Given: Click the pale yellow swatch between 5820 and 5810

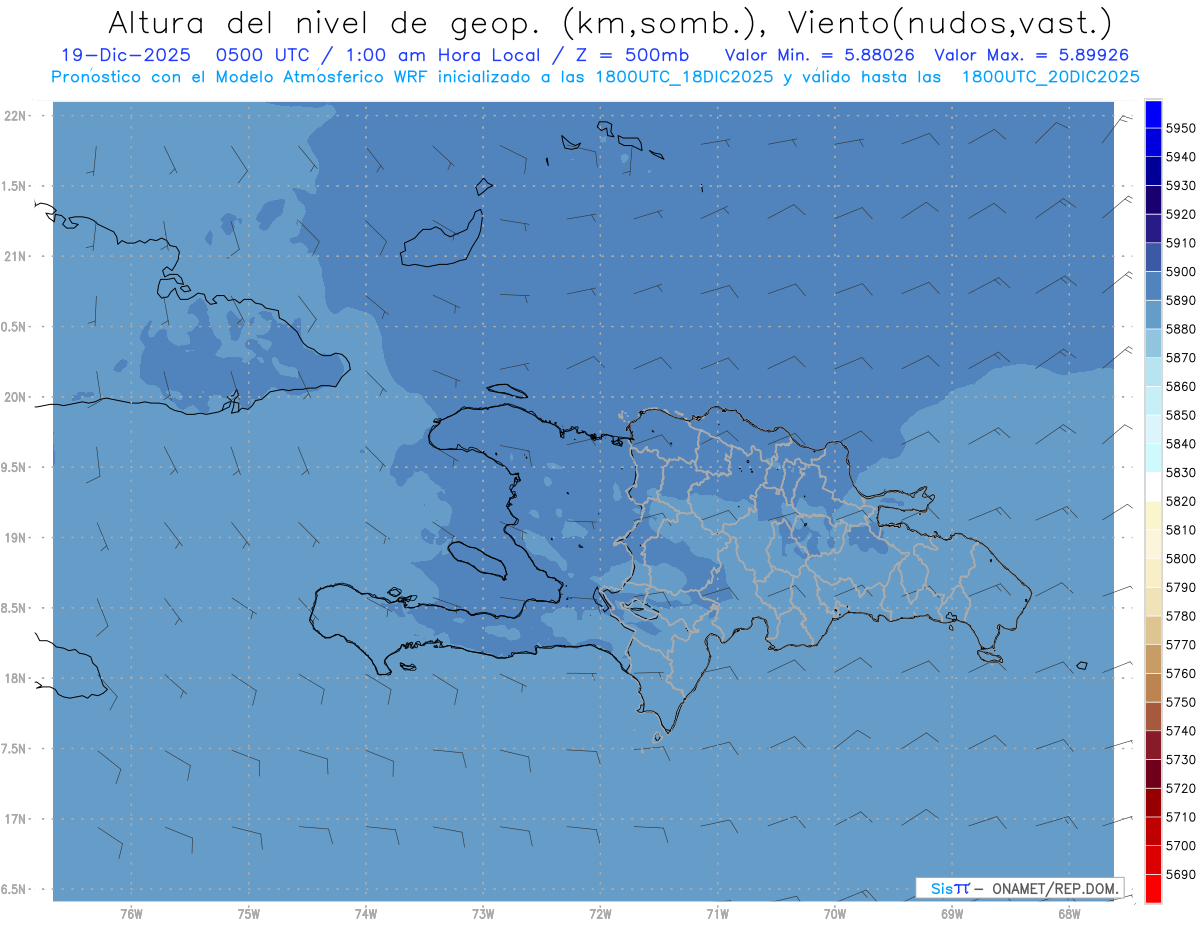Looking at the screenshot, I should click(x=1152, y=515).
